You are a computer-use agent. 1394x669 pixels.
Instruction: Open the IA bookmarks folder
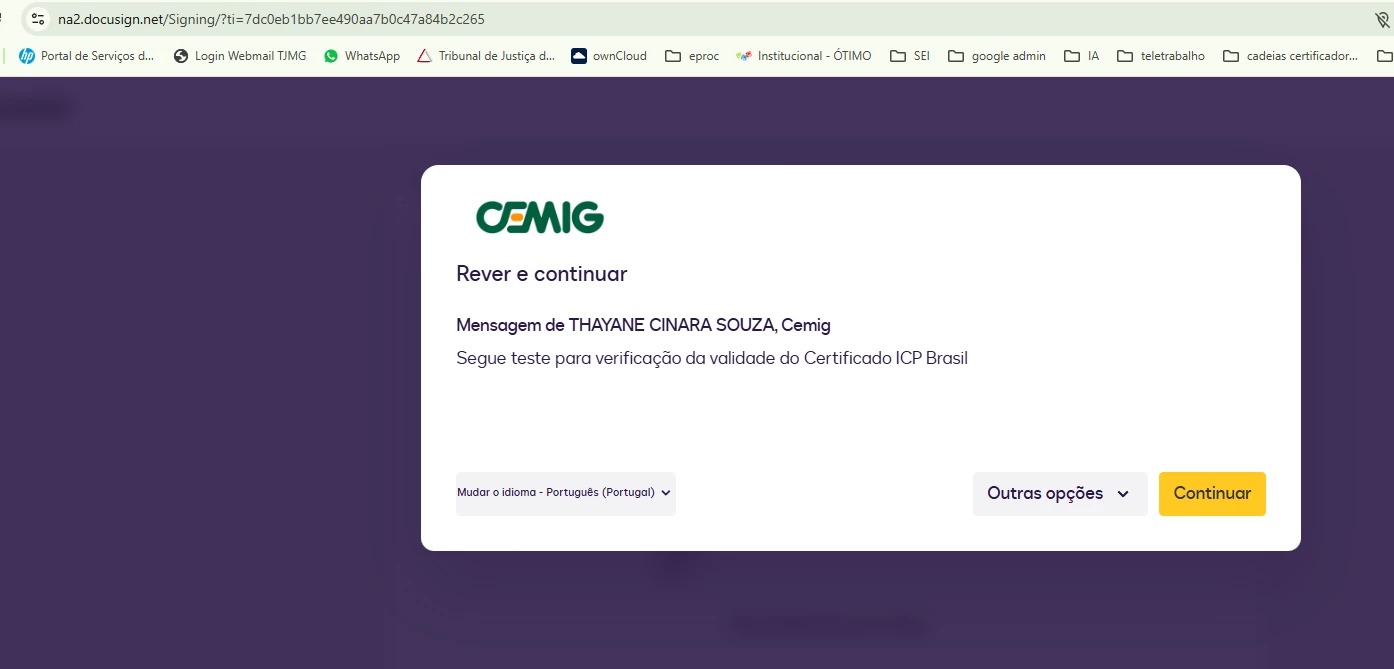[1082, 56]
